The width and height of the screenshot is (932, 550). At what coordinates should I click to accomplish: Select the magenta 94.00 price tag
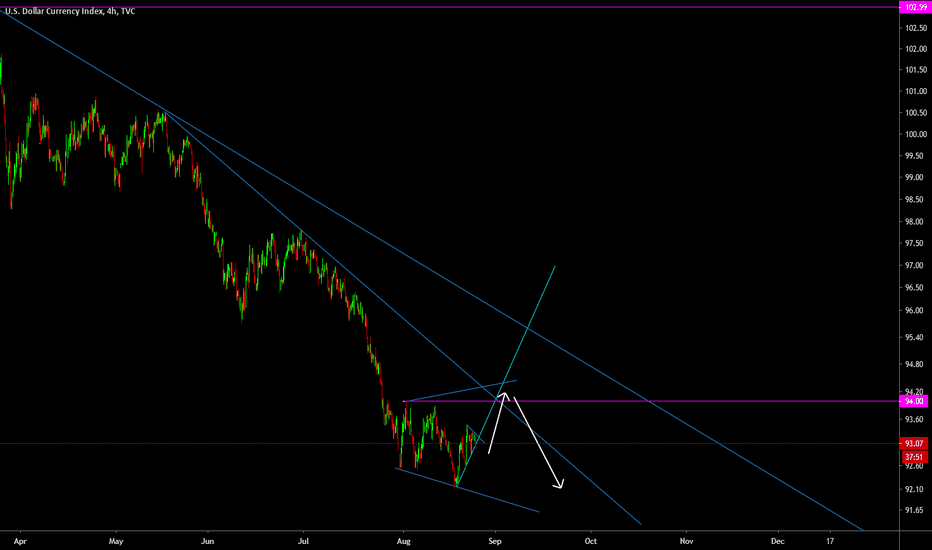pyautogui.click(x=914, y=401)
